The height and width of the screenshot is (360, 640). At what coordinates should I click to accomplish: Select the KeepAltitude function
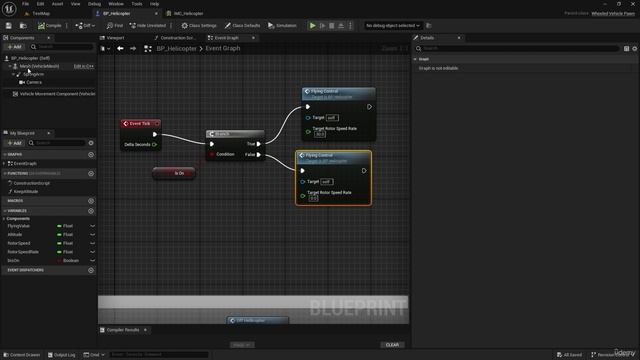(x=26, y=191)
